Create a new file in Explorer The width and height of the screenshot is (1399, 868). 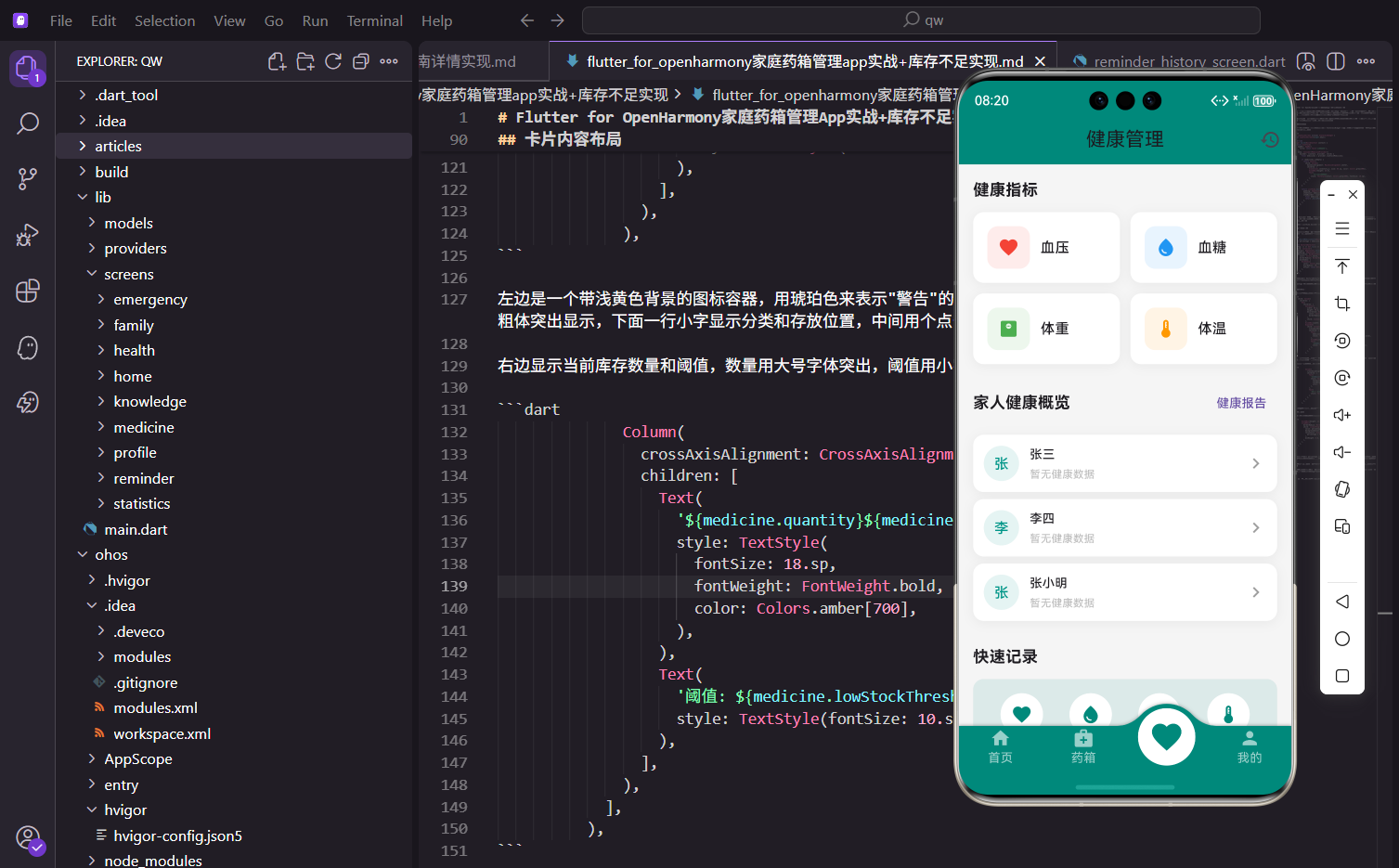pyautogui.click(x=278, y=61)
